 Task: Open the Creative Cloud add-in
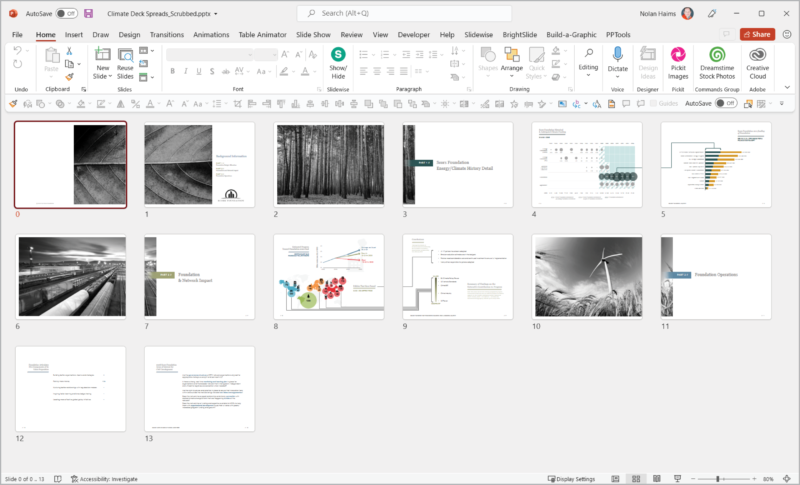(x=757, y=54)
